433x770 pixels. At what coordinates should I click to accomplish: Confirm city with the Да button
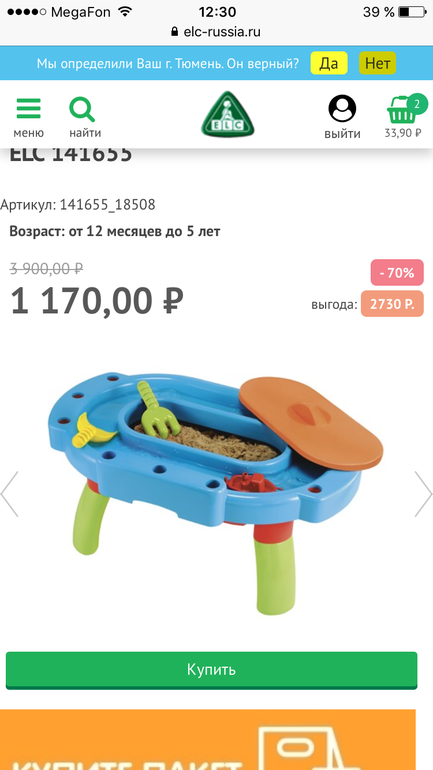328,63
